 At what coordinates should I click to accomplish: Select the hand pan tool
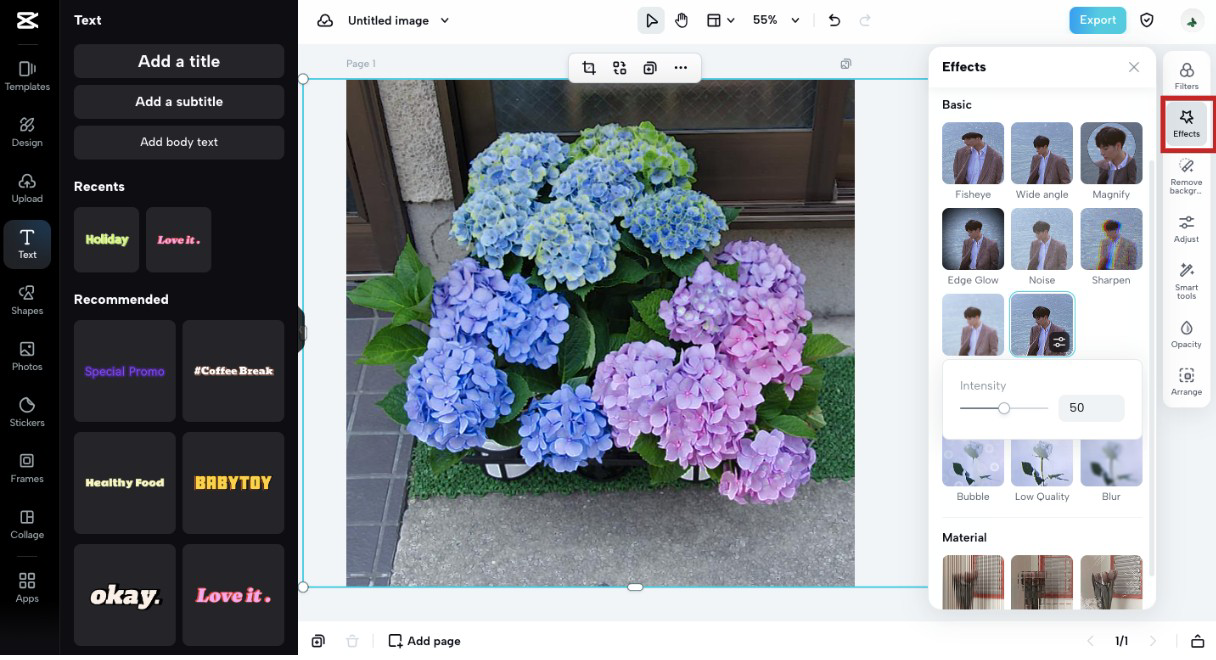coord(681,20)
